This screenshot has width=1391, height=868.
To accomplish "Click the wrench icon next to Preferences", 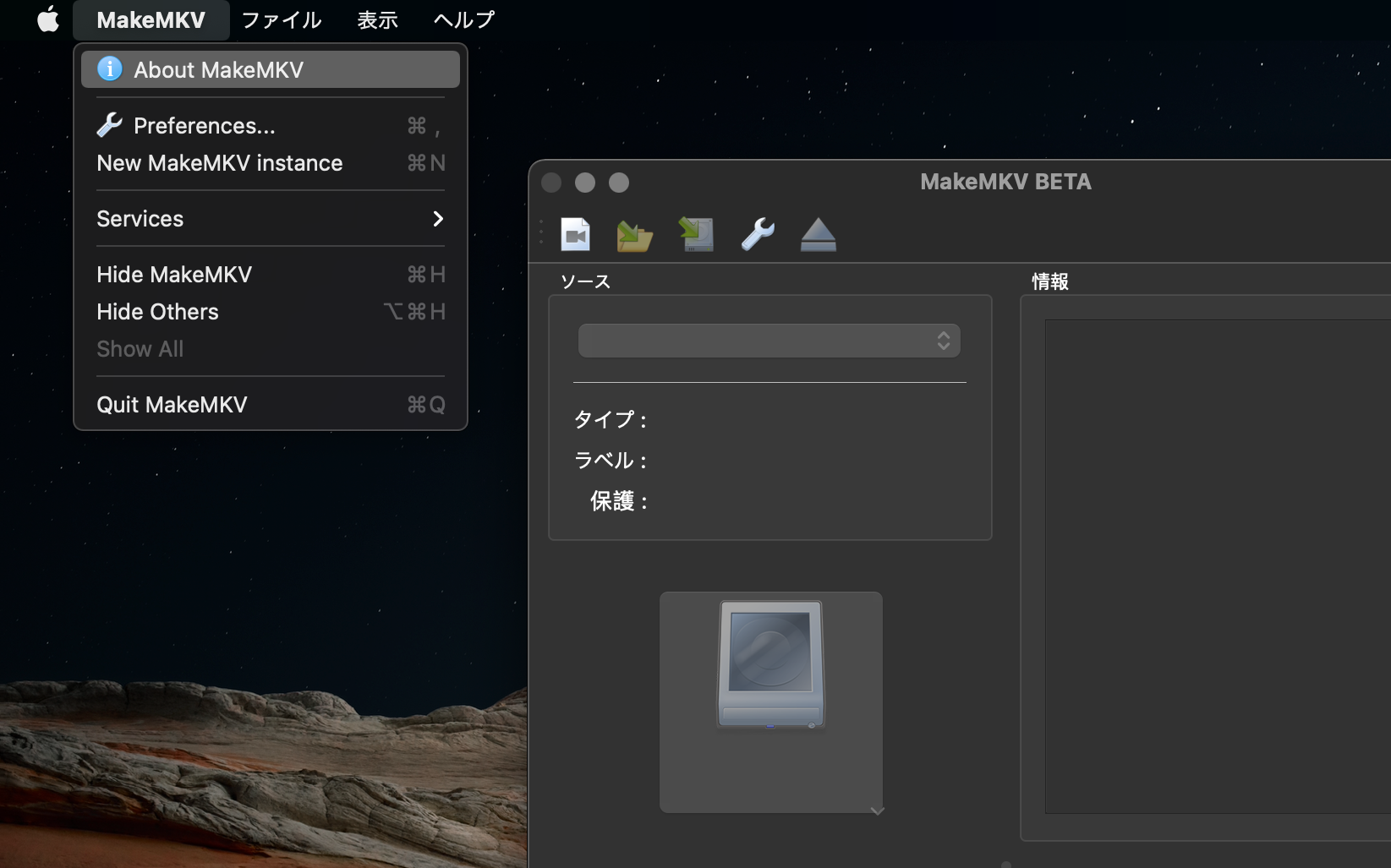I will click(x=110, y=125).
